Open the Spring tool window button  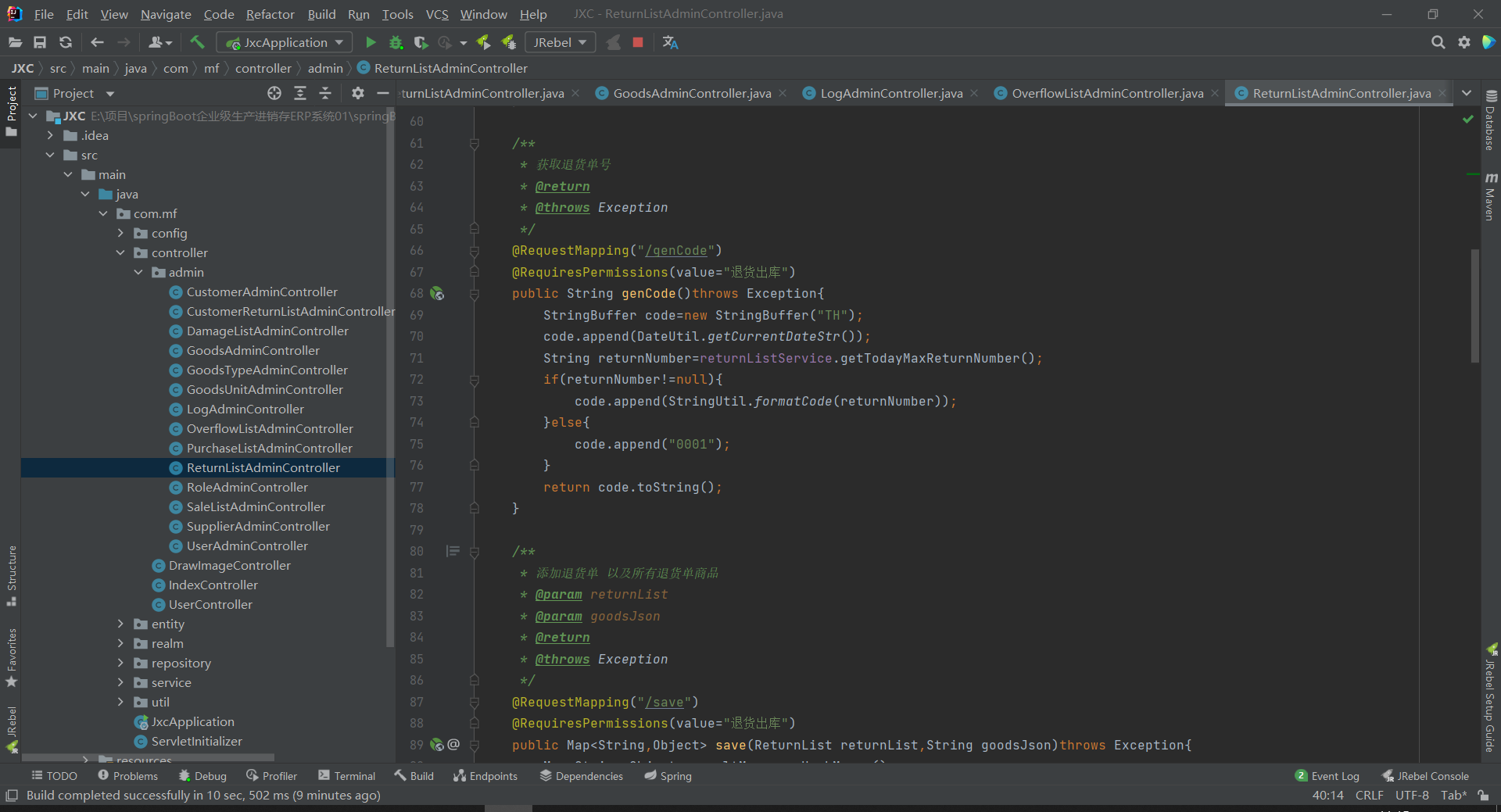(x=668, y=776)
